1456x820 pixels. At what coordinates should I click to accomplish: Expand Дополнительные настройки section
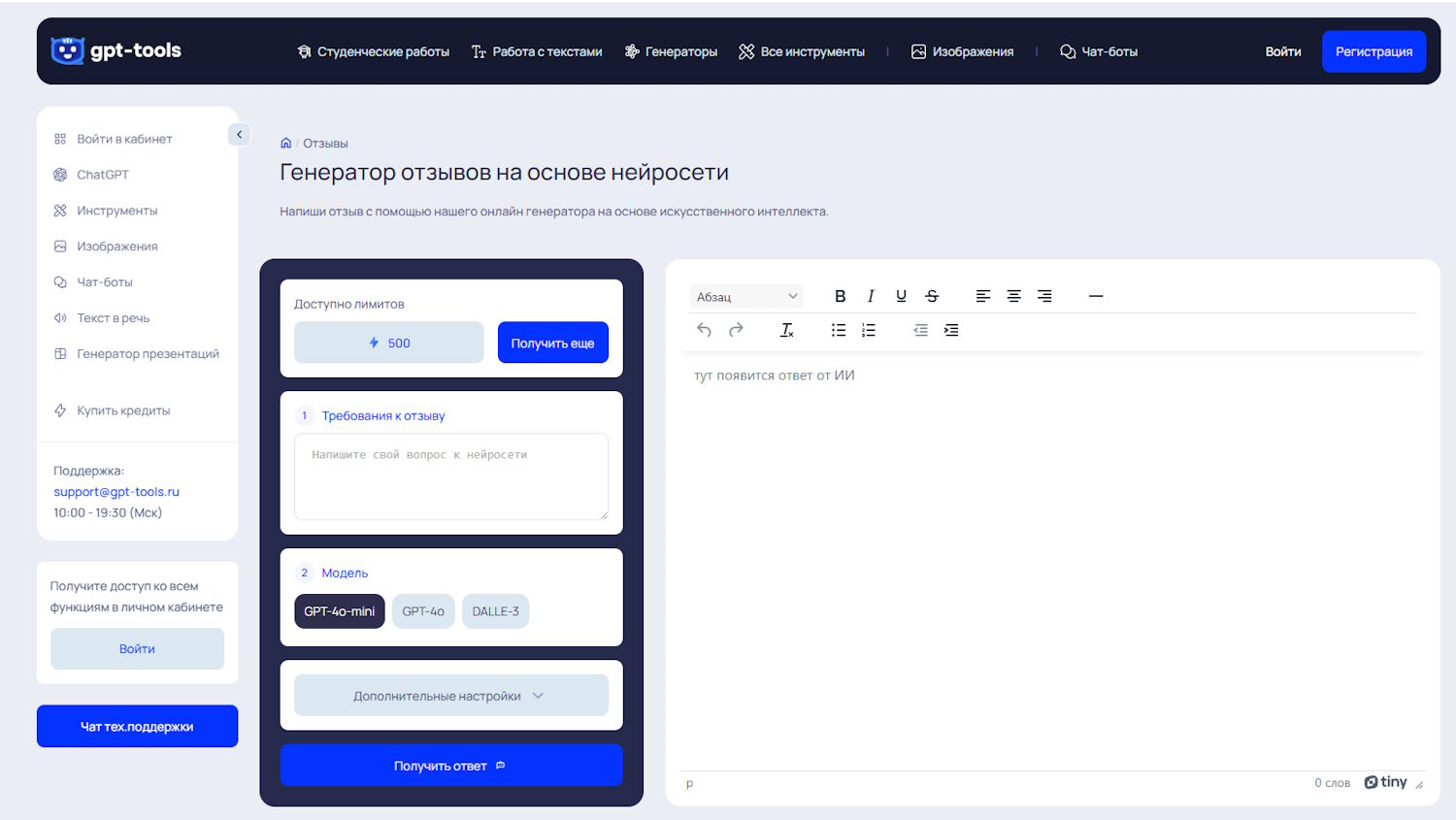450,696
